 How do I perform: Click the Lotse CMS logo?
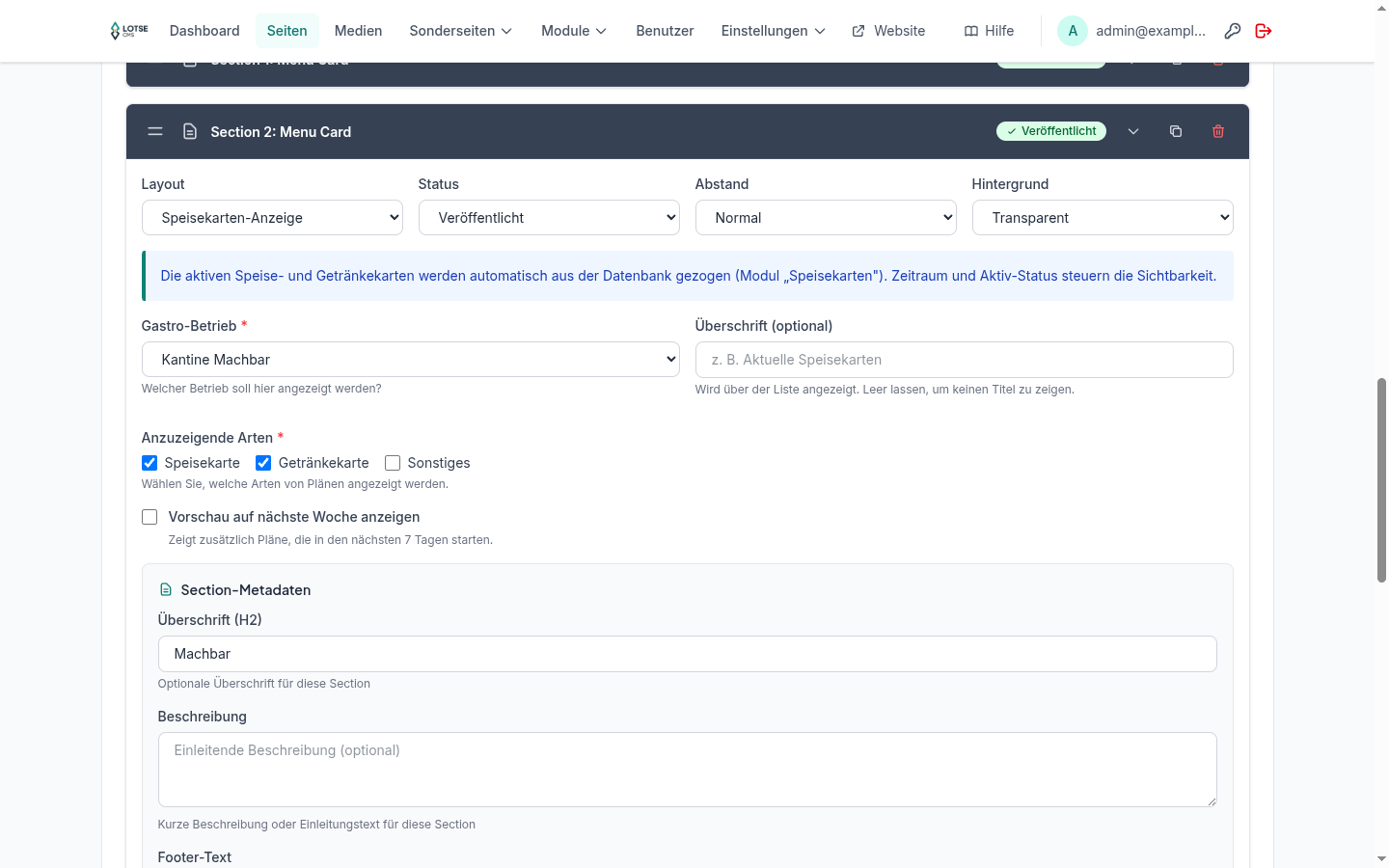tap(129, 31)
